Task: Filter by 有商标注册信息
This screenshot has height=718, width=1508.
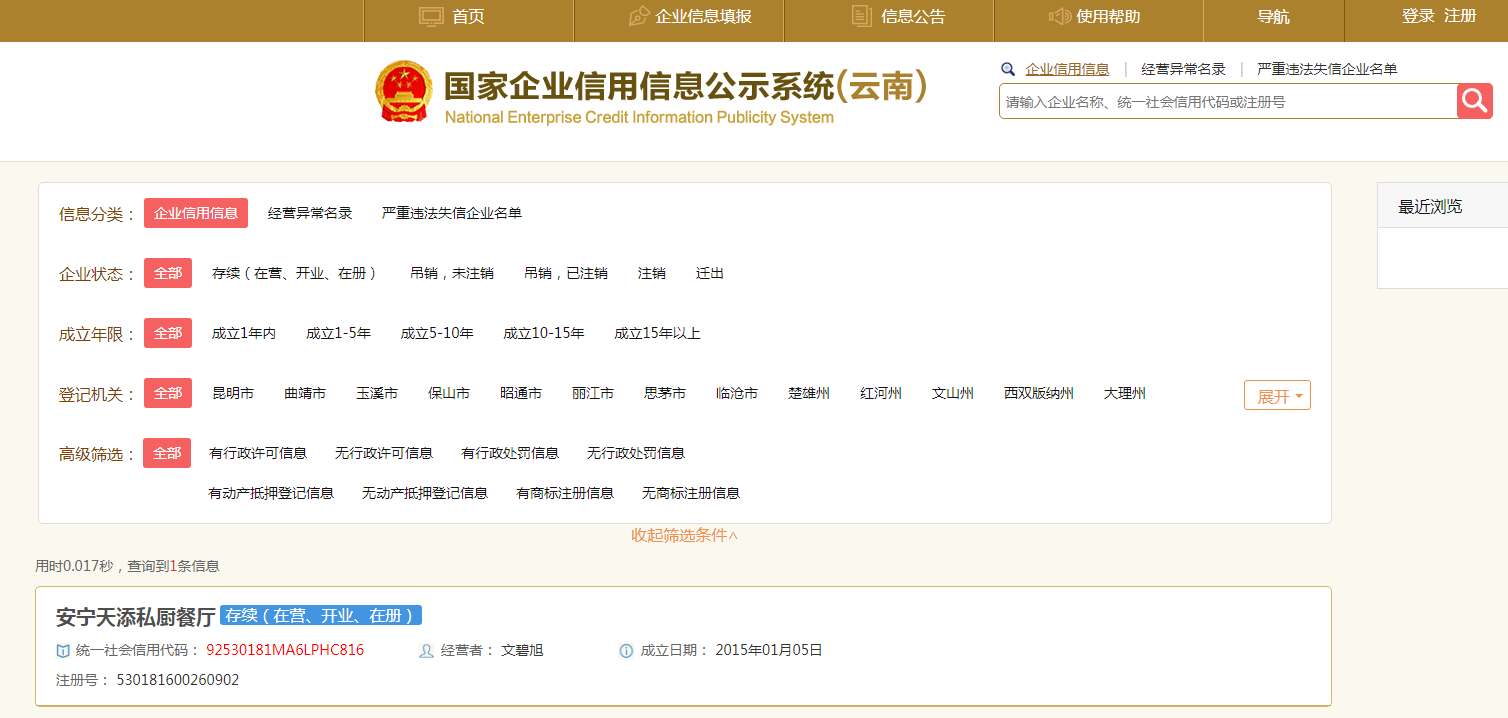Action: (x=565, y=493)
